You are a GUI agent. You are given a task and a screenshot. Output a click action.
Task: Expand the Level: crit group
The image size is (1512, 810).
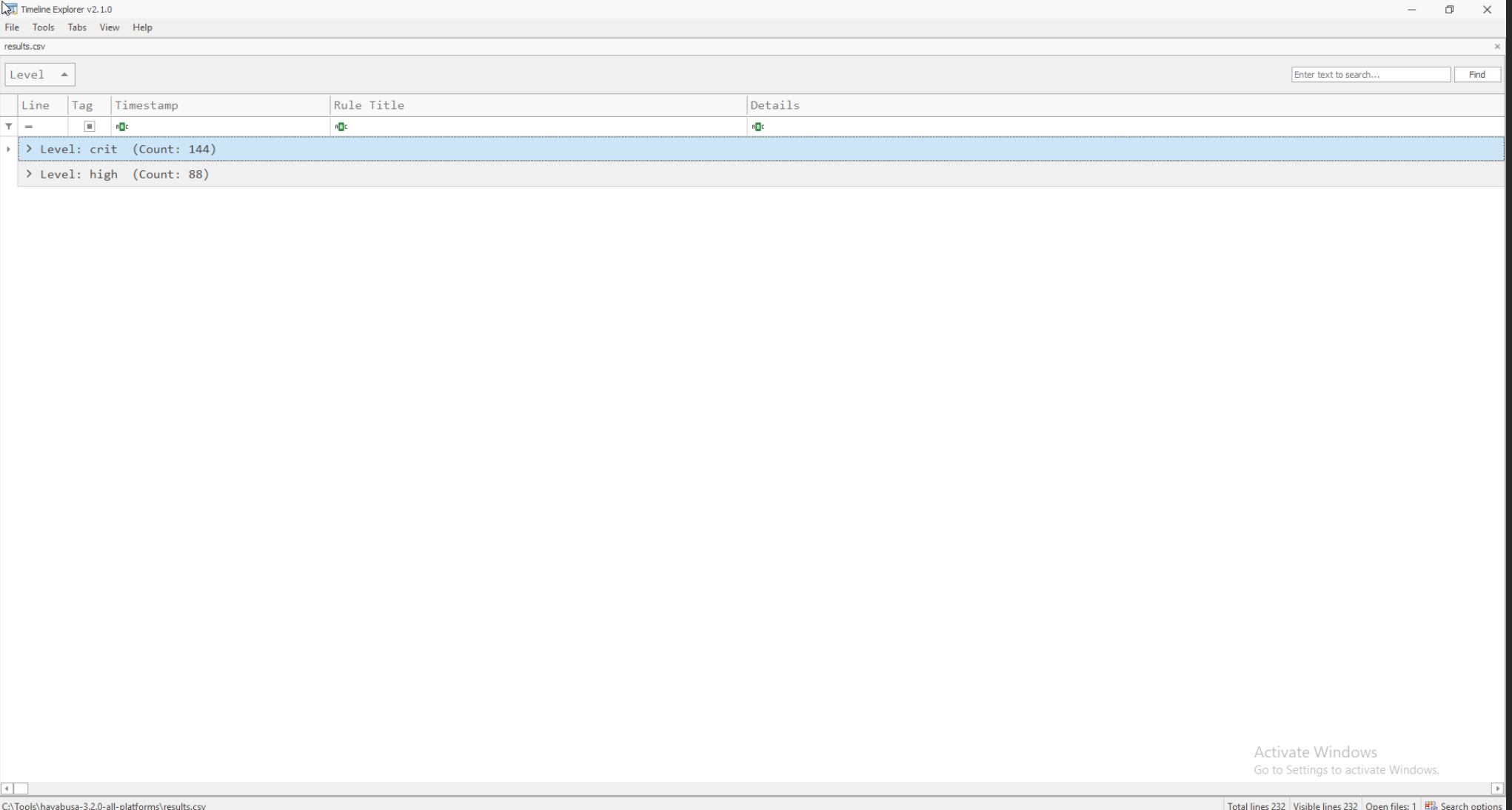pos(29,149)
